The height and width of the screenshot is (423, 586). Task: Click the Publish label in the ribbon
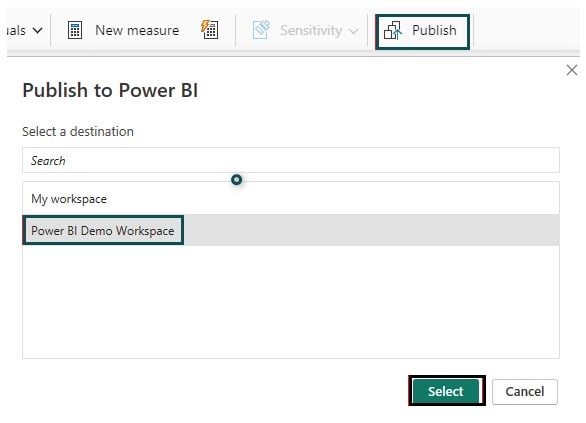pos(434,30)
